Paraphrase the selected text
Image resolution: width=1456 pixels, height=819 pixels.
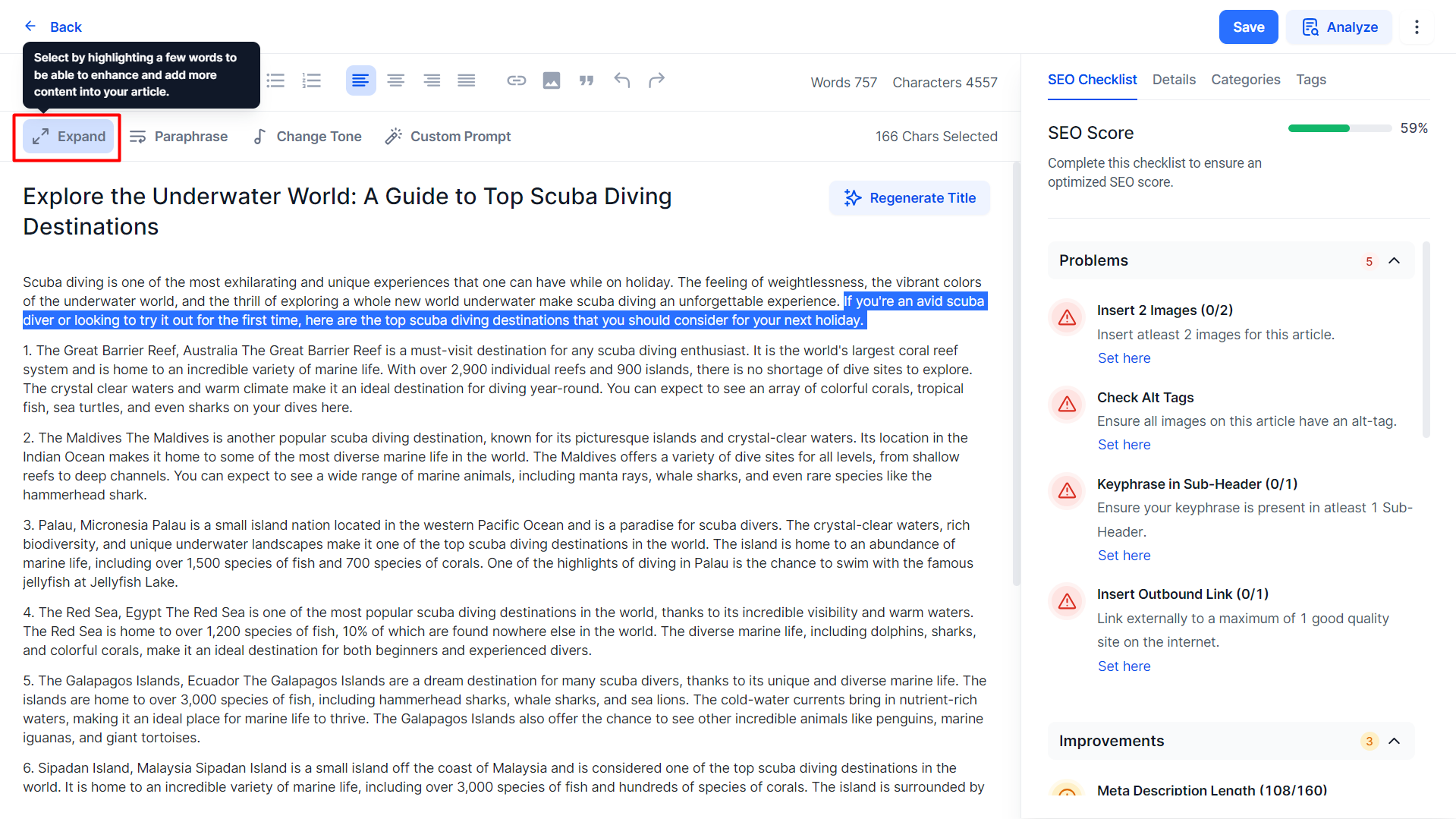coord(179,137)
